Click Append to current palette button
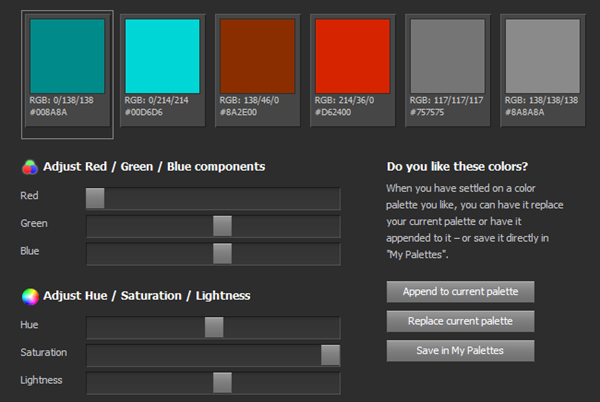This screenshot has width=600, height=402. pyautogui.click(x=460, y=292)
